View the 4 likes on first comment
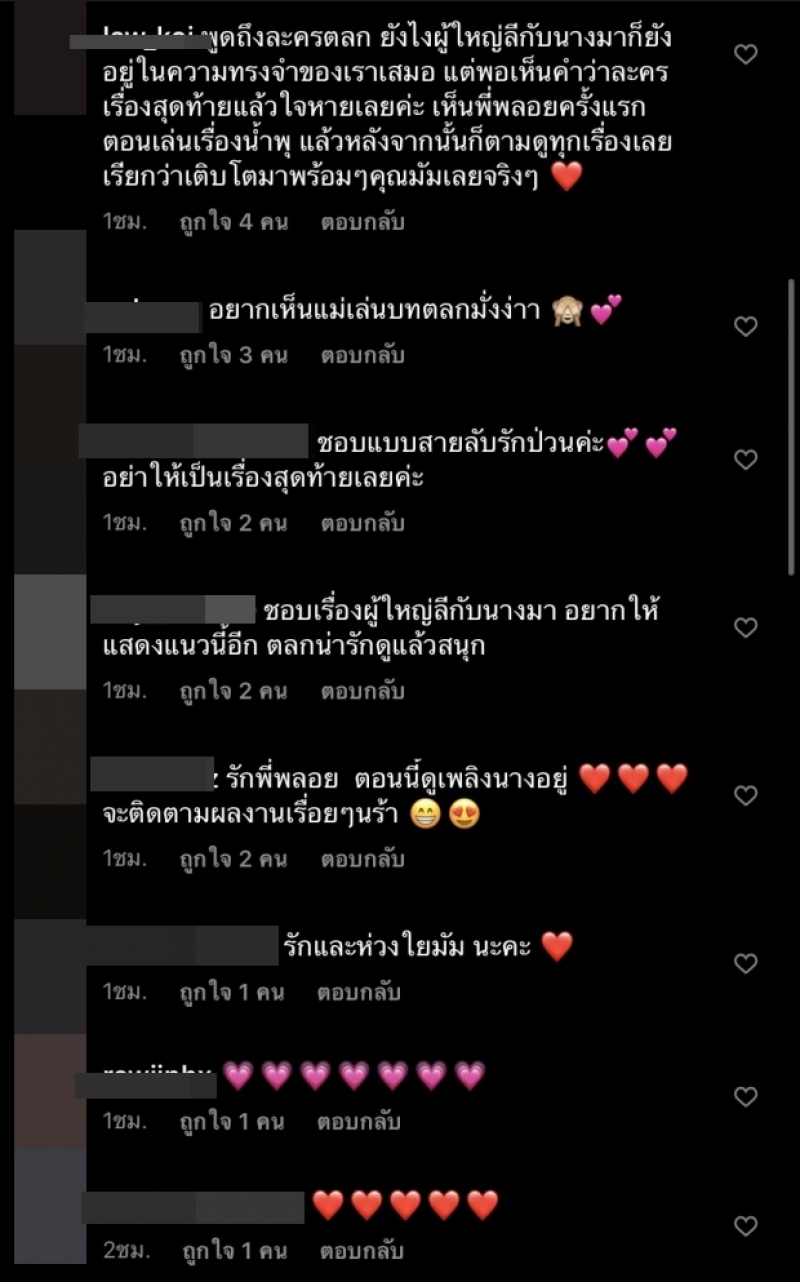800x1282 pixels. coord(233,221)
